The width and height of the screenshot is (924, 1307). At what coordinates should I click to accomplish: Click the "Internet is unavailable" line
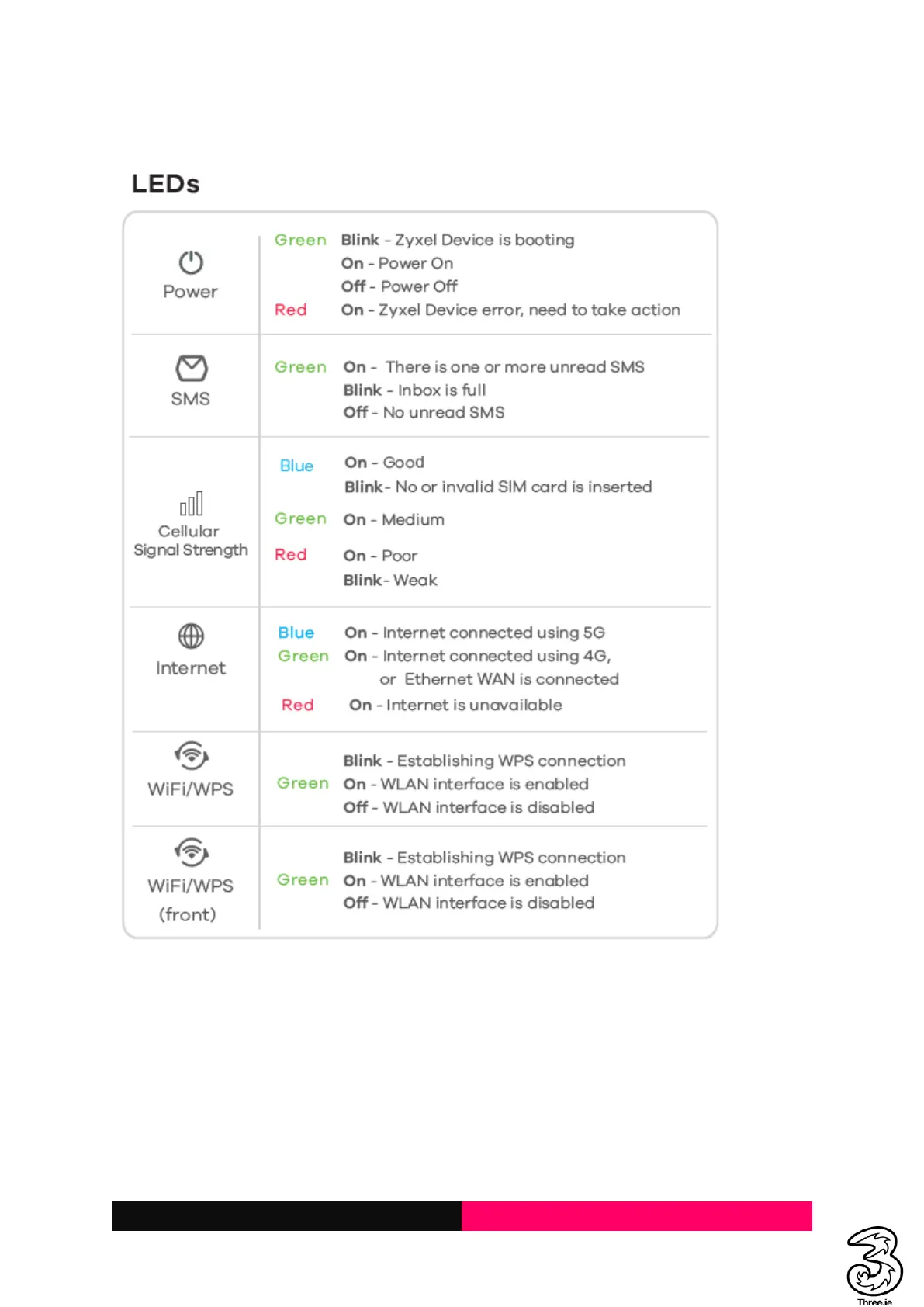[x=456, y=705]
